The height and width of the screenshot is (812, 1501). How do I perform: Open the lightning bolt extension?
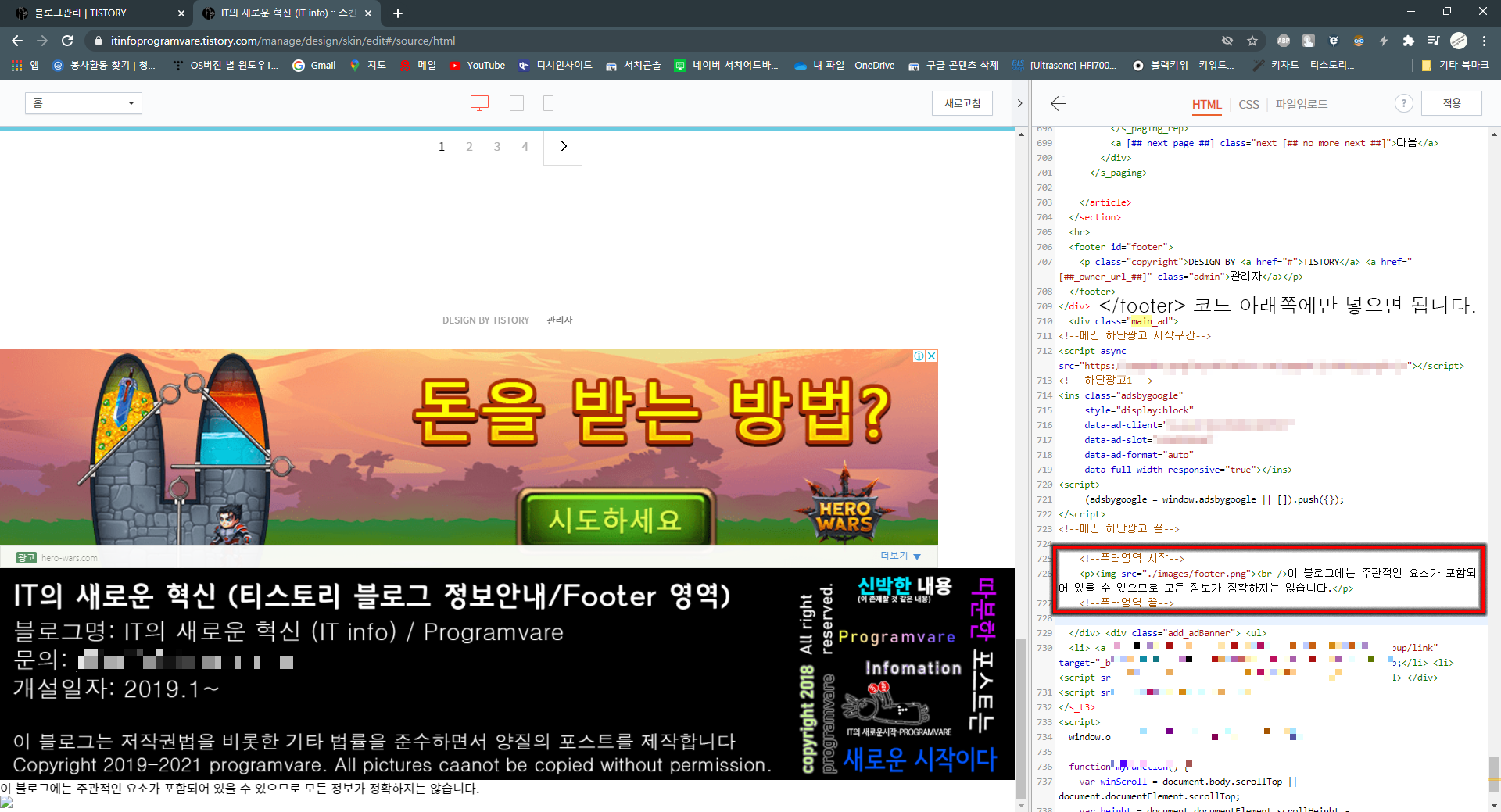coord(1384,41)
